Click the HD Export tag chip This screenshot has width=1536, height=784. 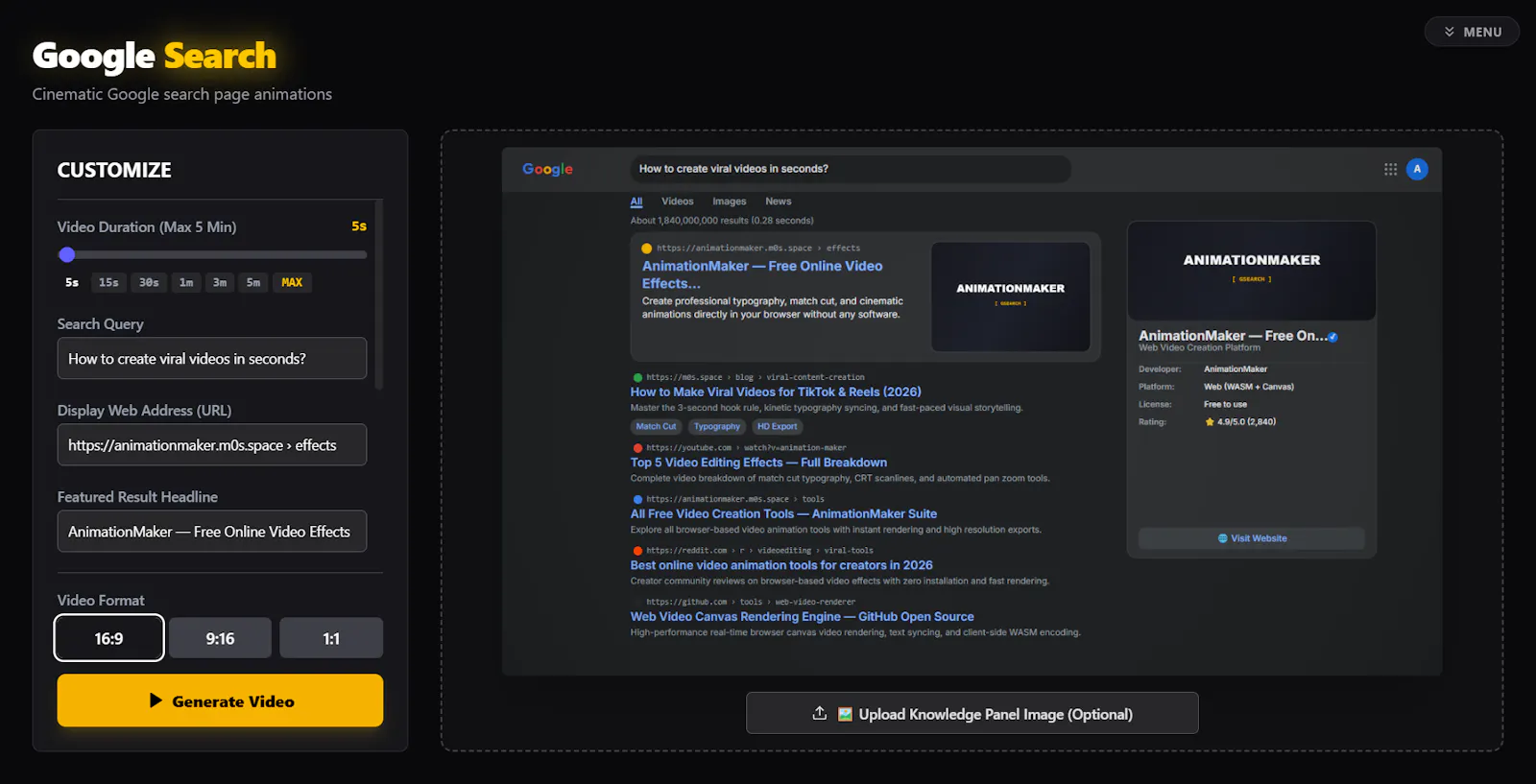(777, 427)
